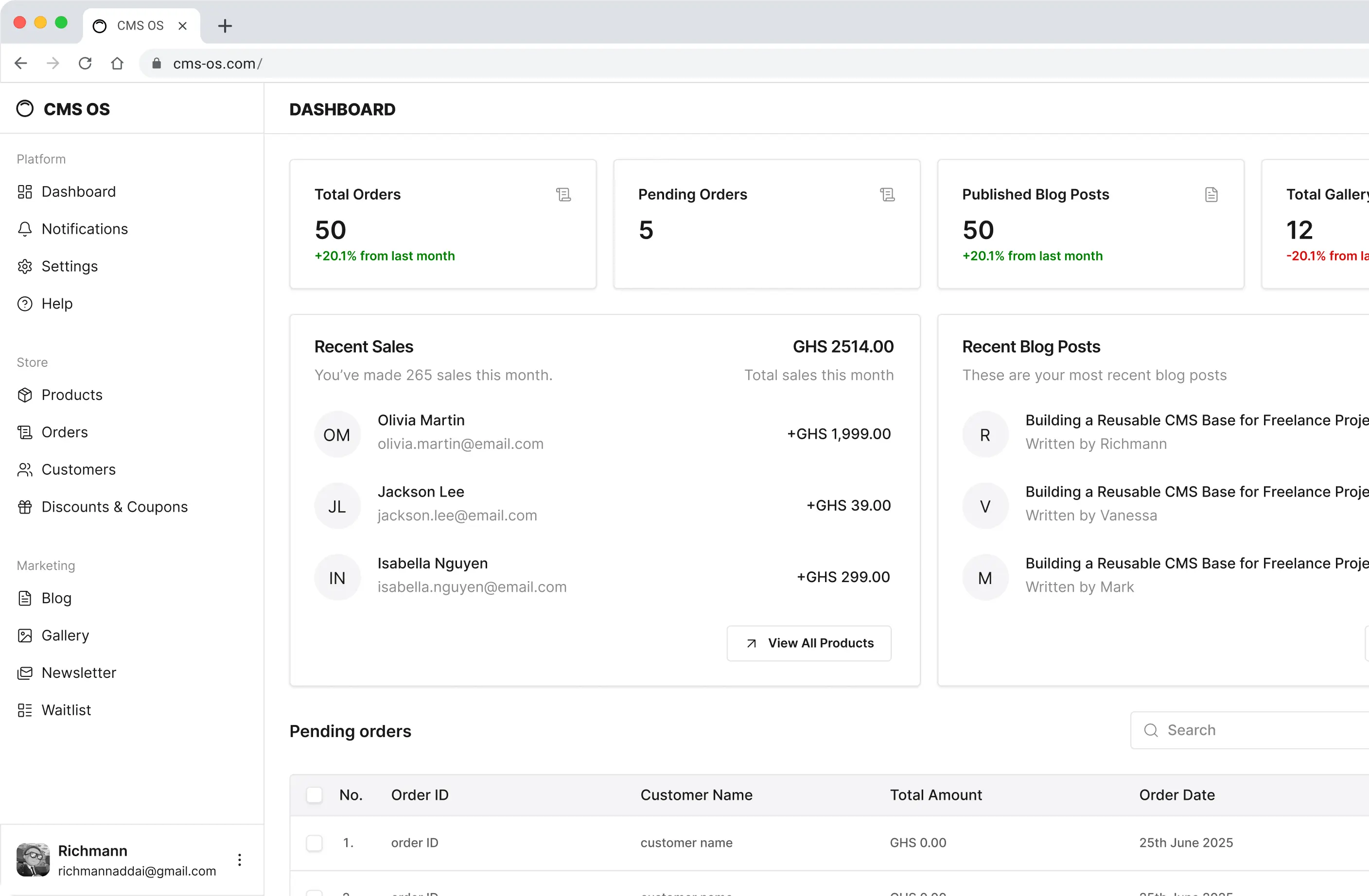
Task: Open the three-dot menu beside Richmann profile
Action: (239, 860)
